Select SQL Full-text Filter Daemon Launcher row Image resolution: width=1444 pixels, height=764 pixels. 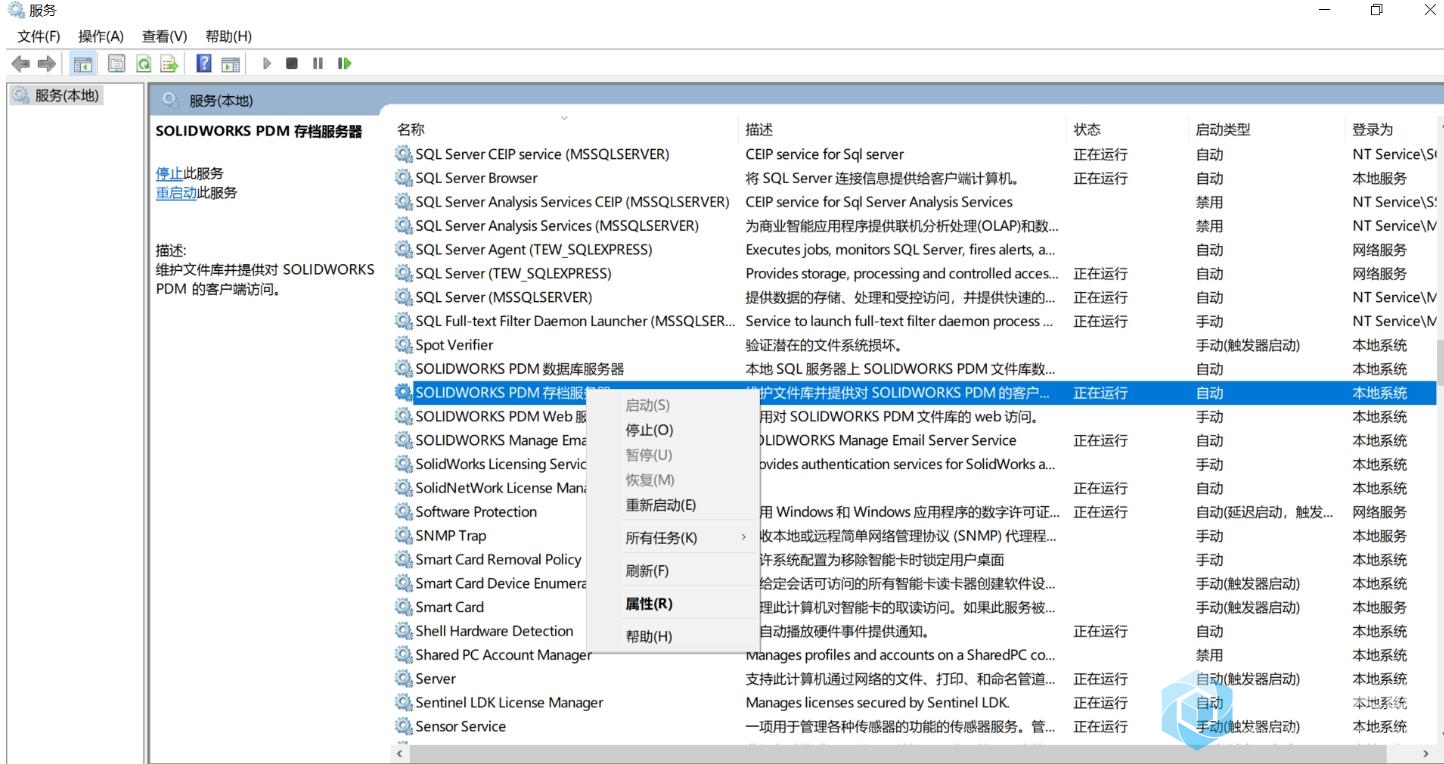pos(915,321)
